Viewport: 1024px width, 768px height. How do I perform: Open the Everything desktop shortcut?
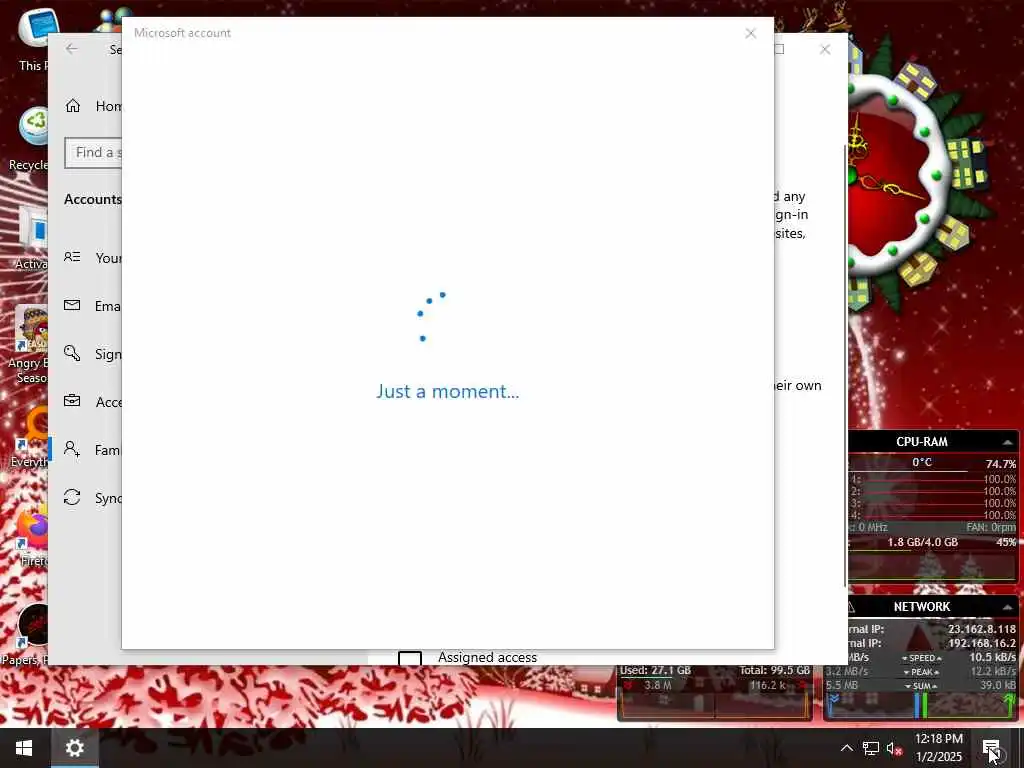click(29, 438)
